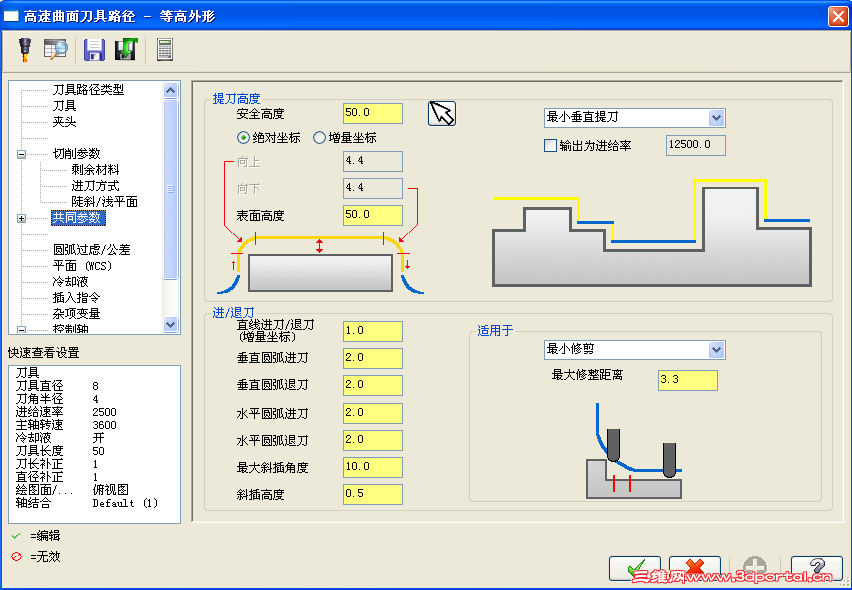Click the 水平圆弧进刀 input field

(x=373, y=413)
